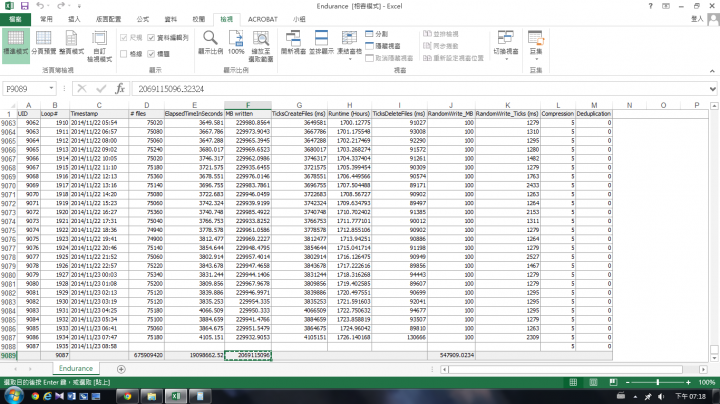Expand the Name Box dropdown

[51, 88]
